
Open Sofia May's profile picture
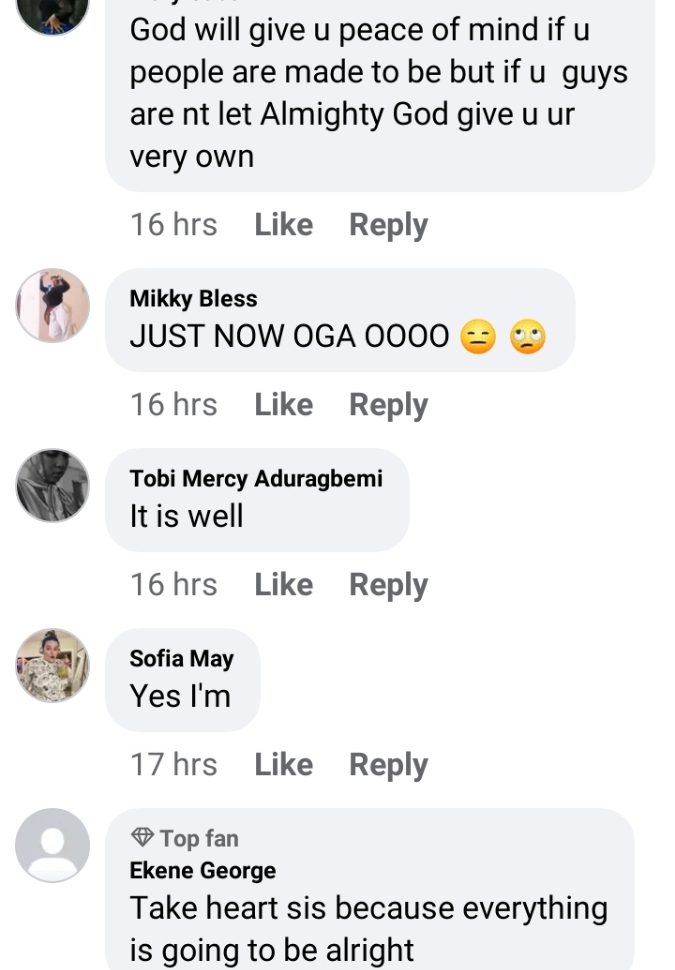52,665
